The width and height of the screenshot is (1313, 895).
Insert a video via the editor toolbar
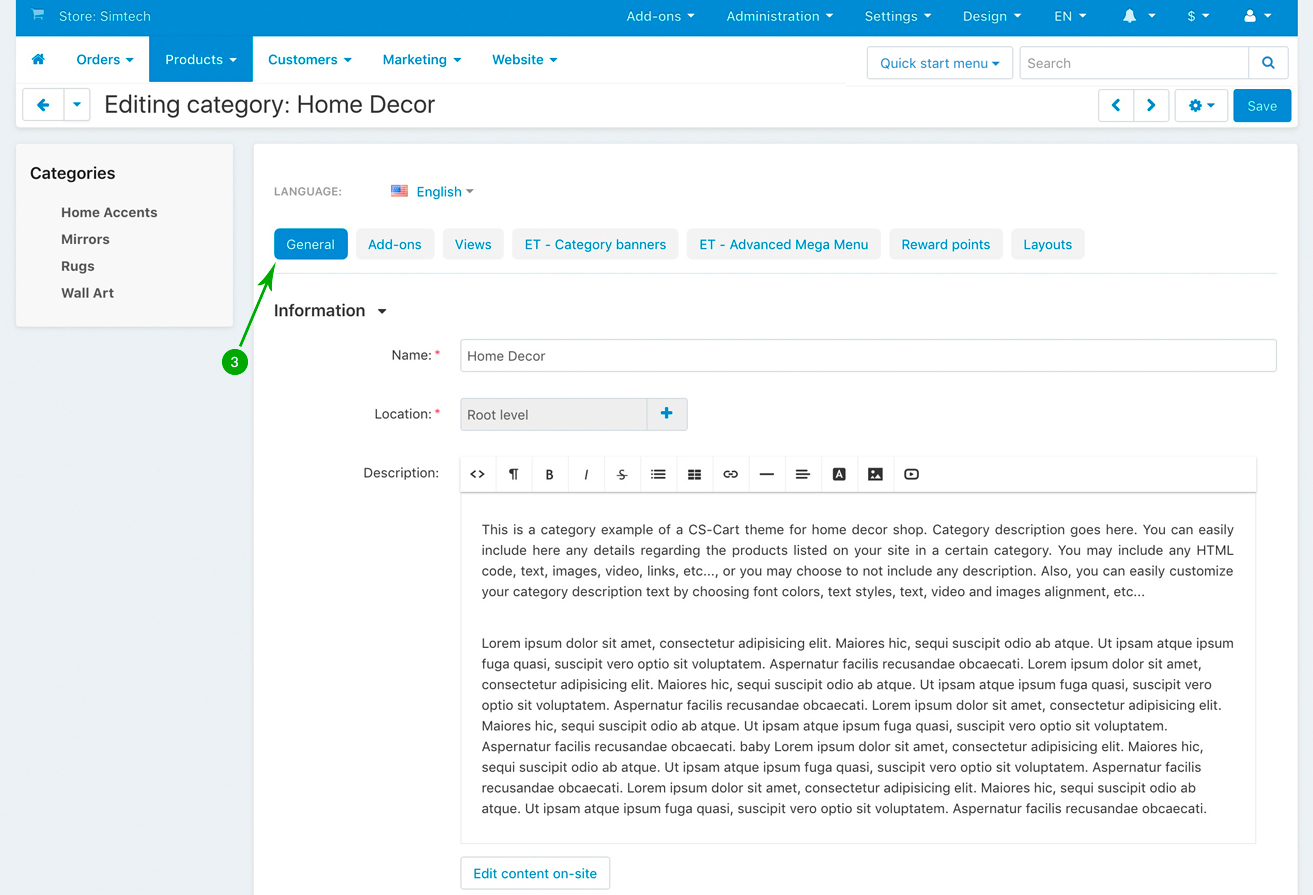point(911,474)
